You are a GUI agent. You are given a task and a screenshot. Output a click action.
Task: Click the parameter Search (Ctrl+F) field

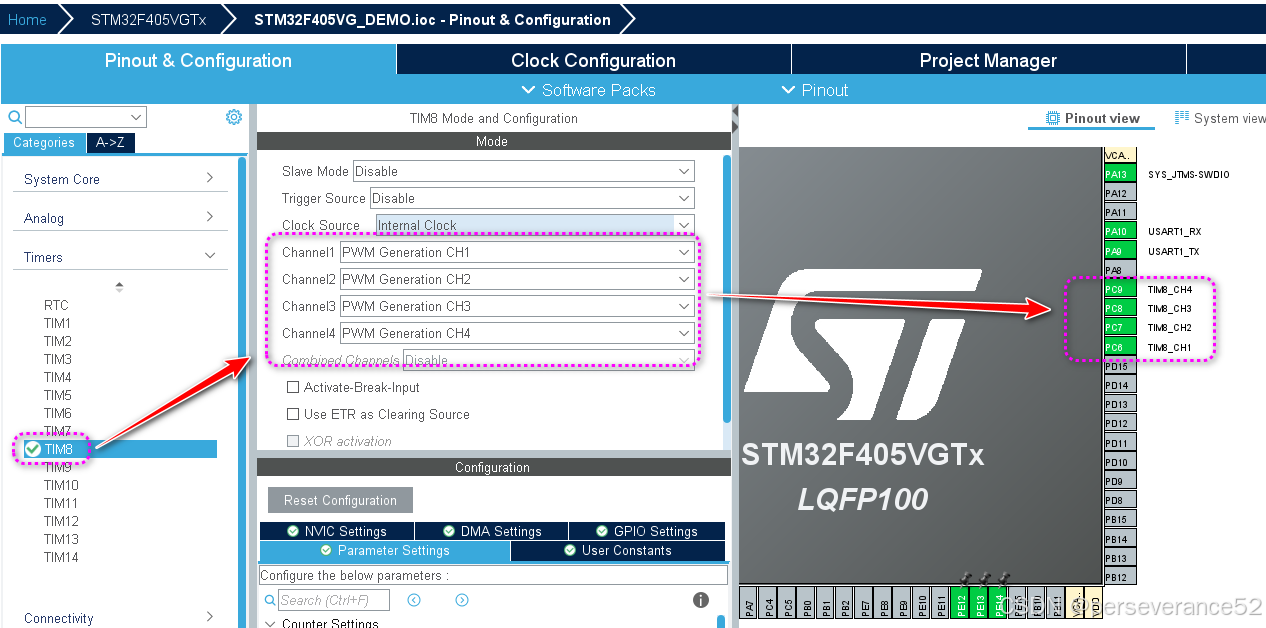334,600
